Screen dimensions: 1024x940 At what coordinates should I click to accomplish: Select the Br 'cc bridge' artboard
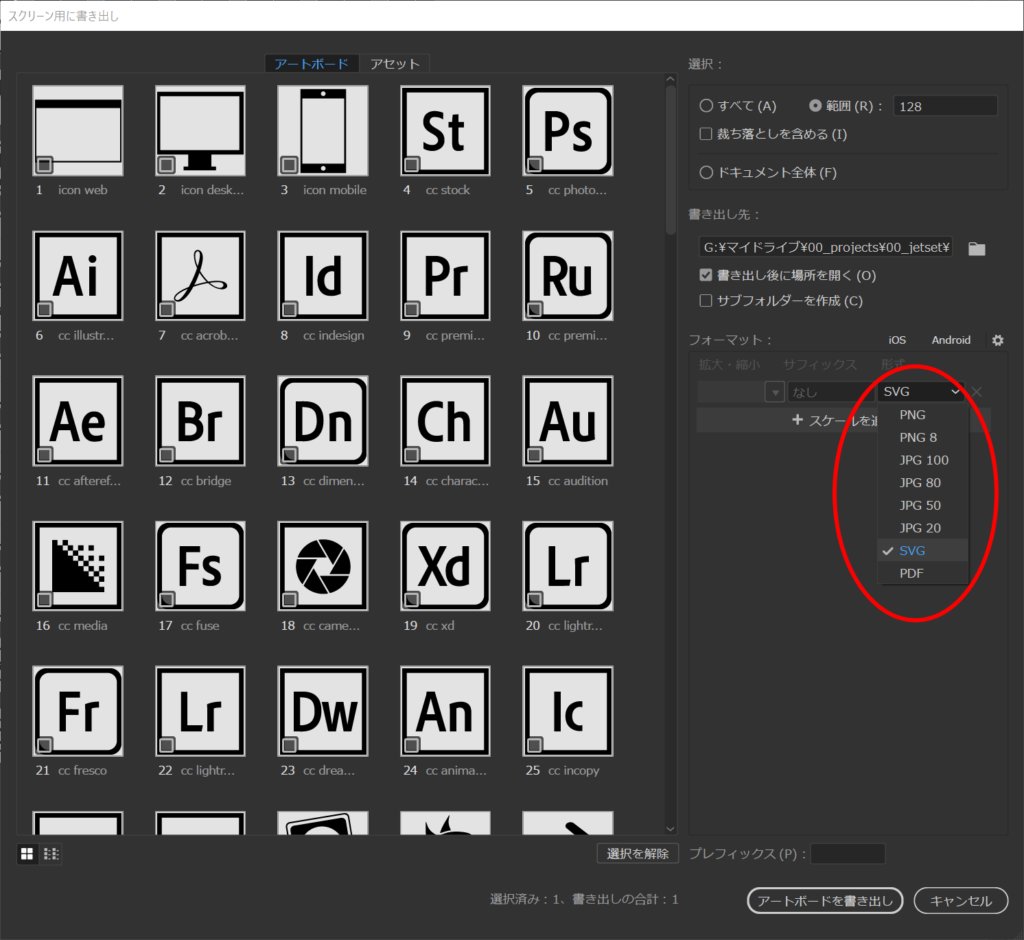coord(200,421)
